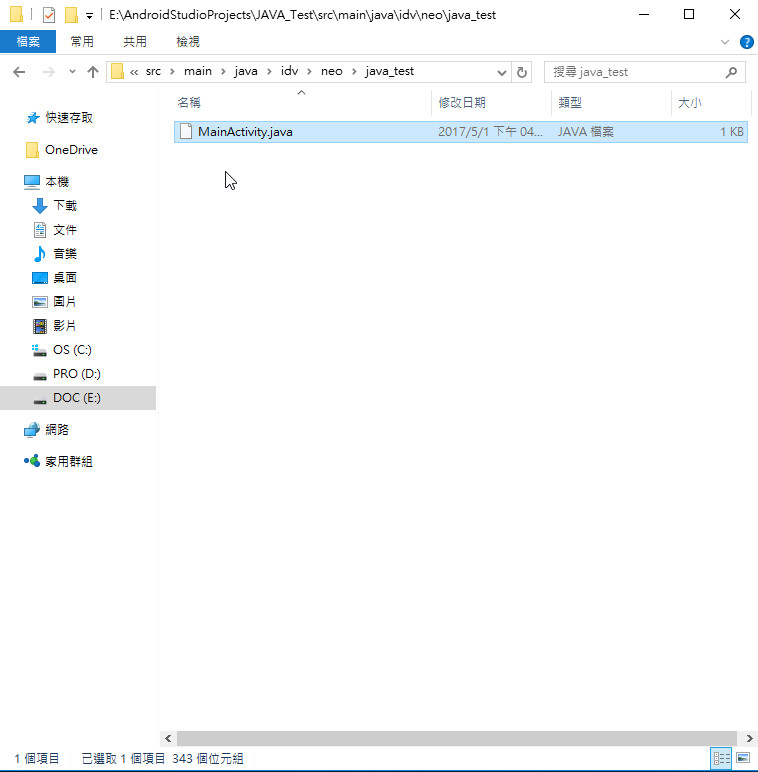Click the Properties quick access toolbar icon

tap(49, 15)
